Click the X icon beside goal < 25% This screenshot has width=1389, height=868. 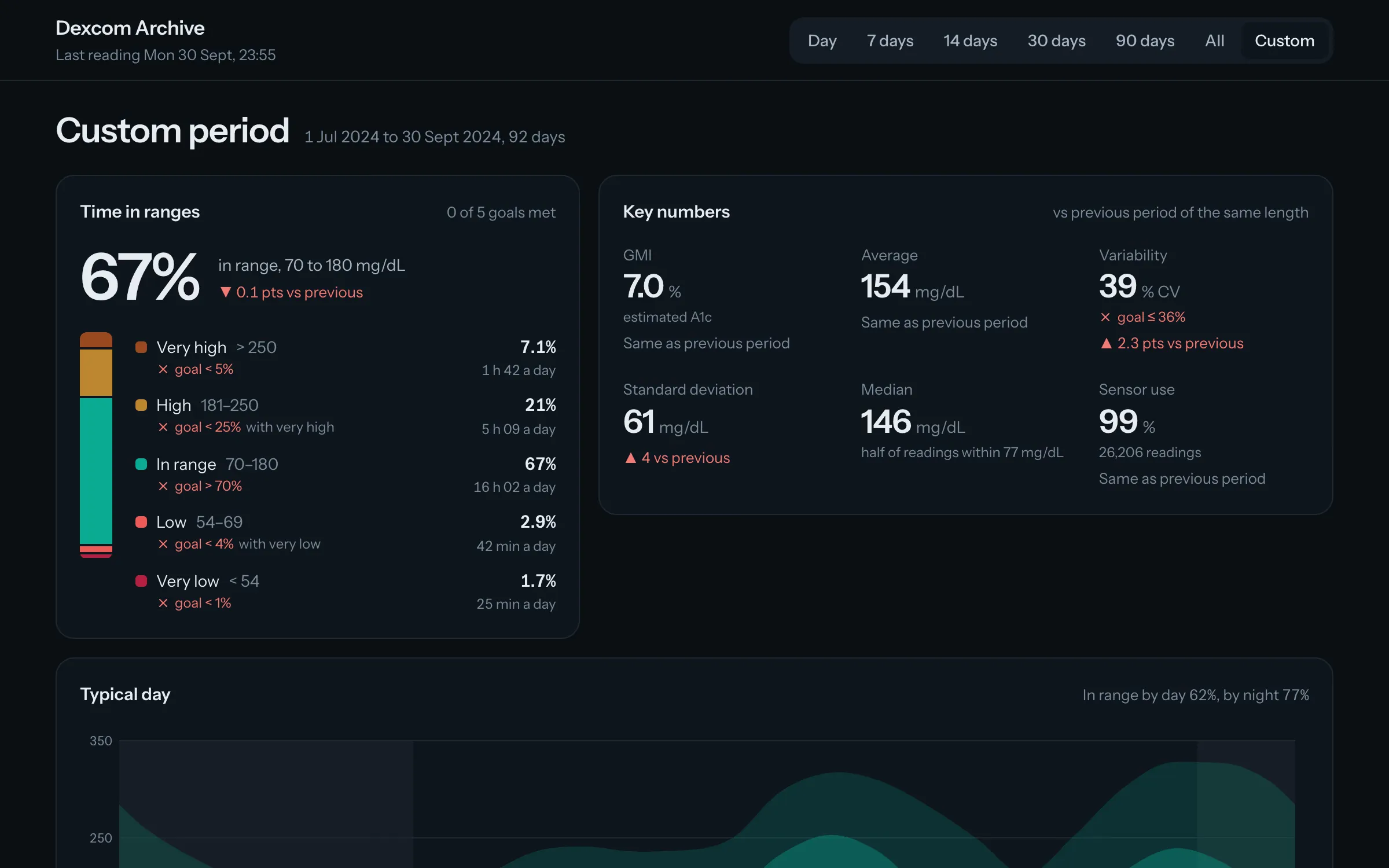163,427
